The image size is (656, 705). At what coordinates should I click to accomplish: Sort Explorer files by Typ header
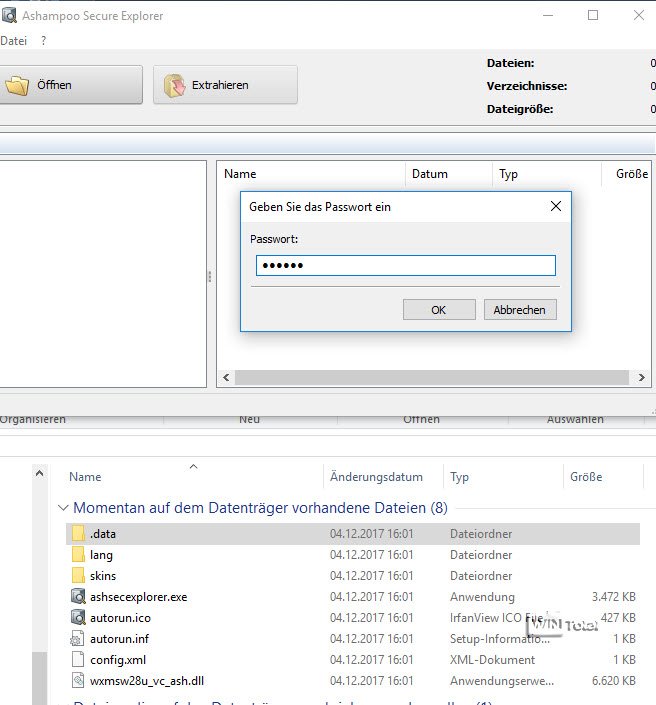click(460, 477)
